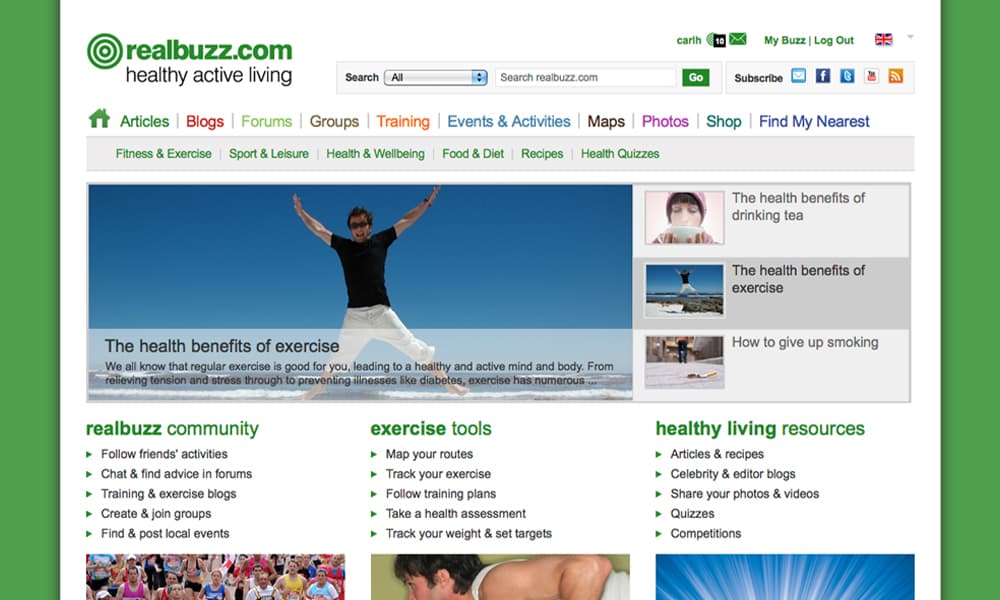Open the Search category 'All' dropdown
Screen dimensions: 1000x600
(436, 77)
